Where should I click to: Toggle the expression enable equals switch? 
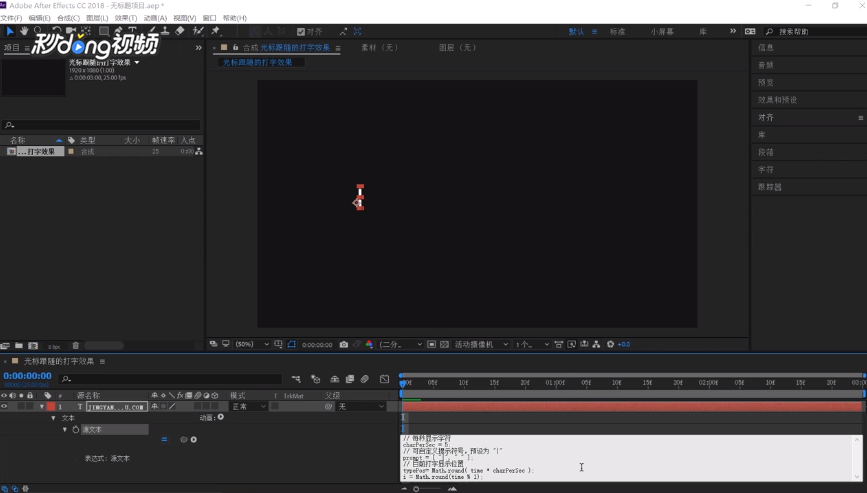coord(164,440)
